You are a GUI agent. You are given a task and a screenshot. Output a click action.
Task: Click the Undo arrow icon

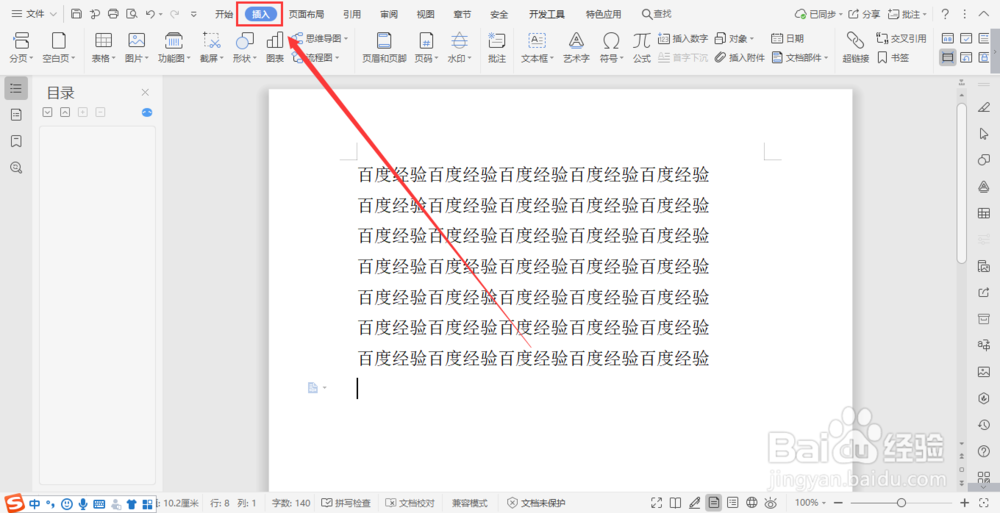150,13
